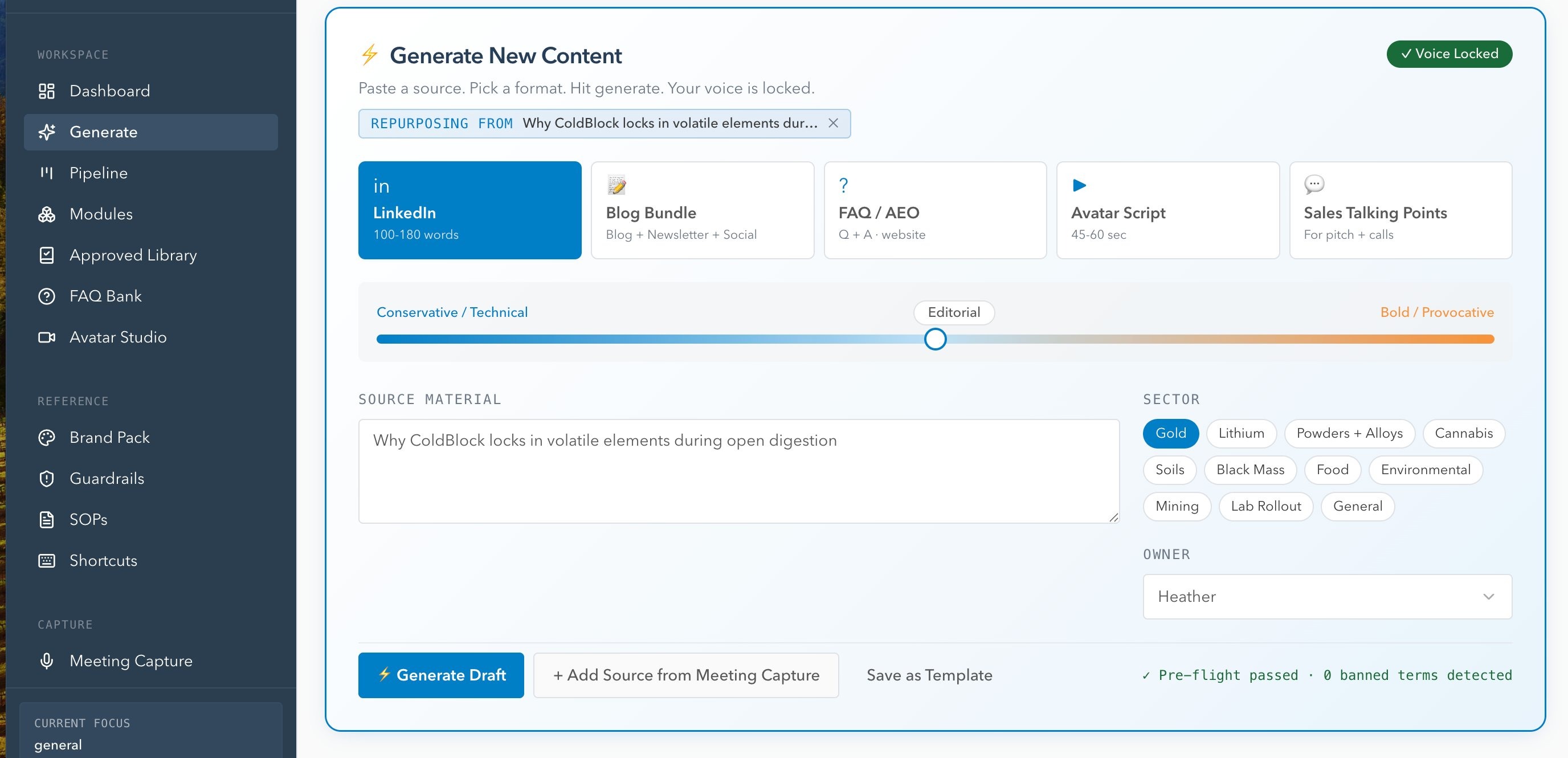
Task: Open Meeting Capture
Action: [x=151, y=661]
